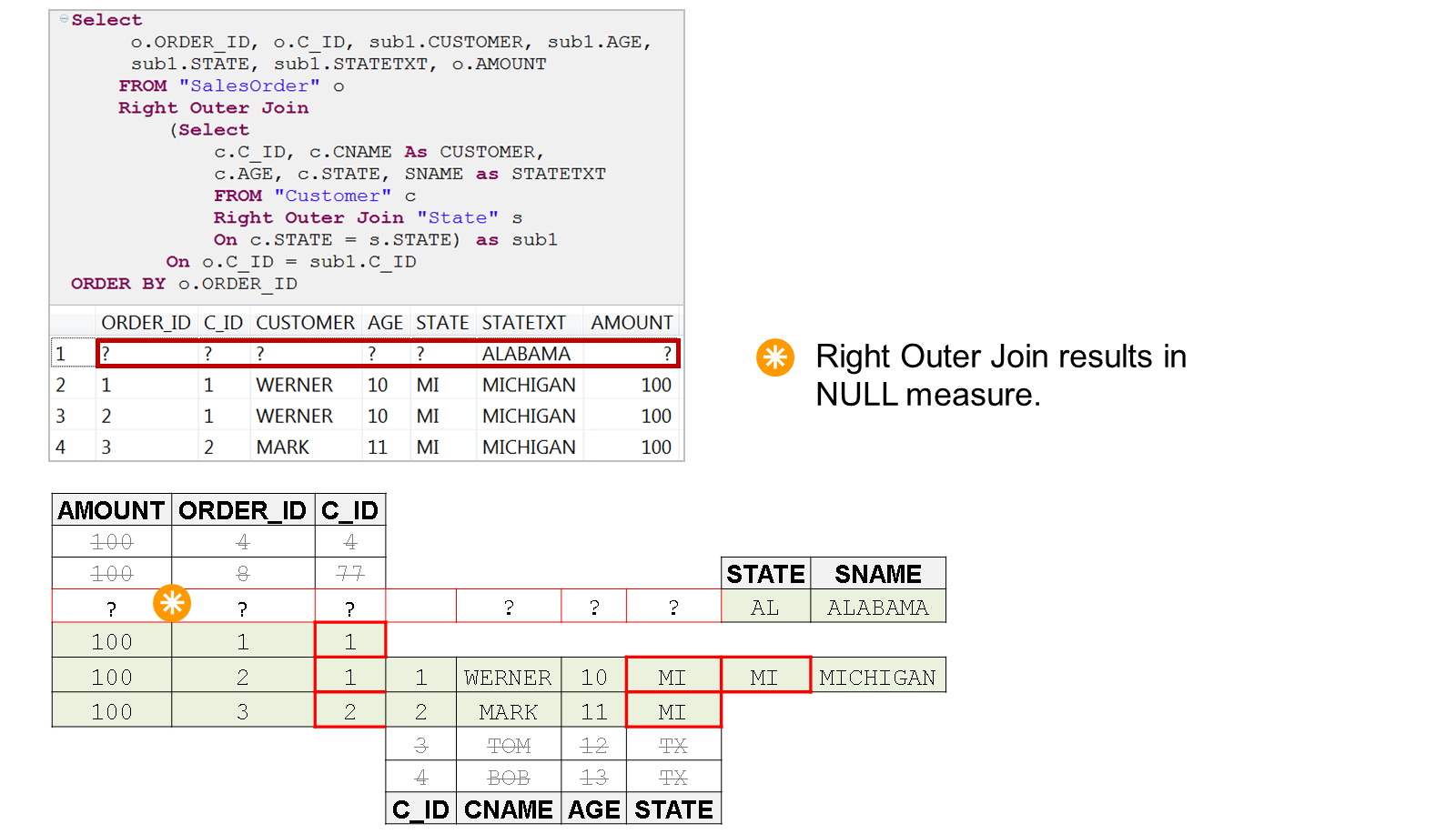Click the AL cell in the State table

[764, 608]
